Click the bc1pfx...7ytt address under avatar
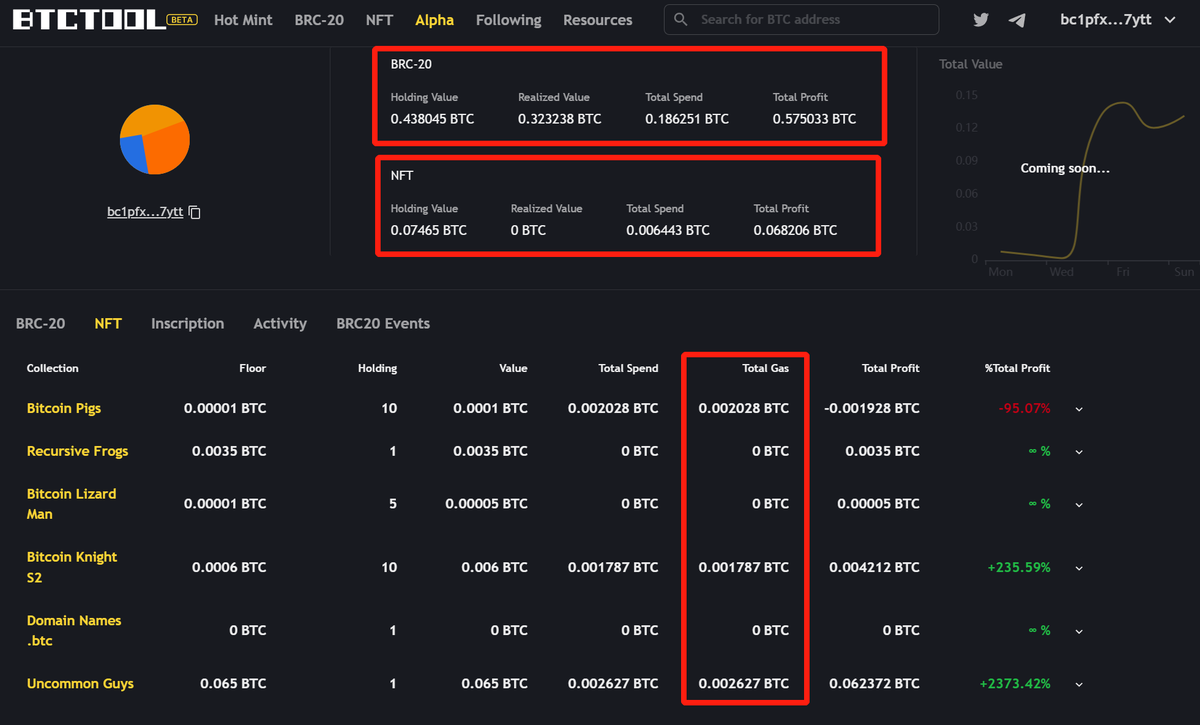 click(145, 212)
